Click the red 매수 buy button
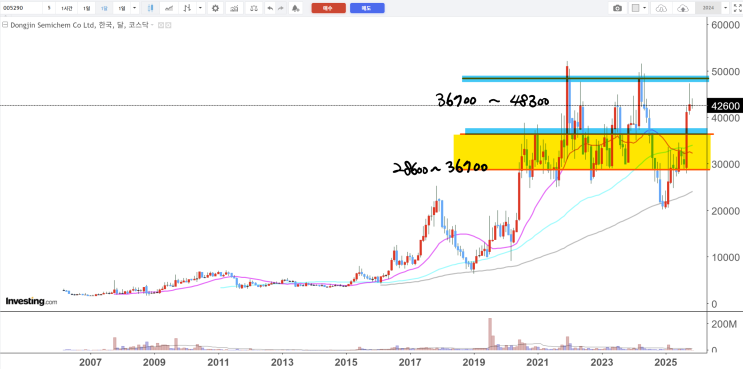The height and width of the screenshot is (369, 743). (328, 8)
